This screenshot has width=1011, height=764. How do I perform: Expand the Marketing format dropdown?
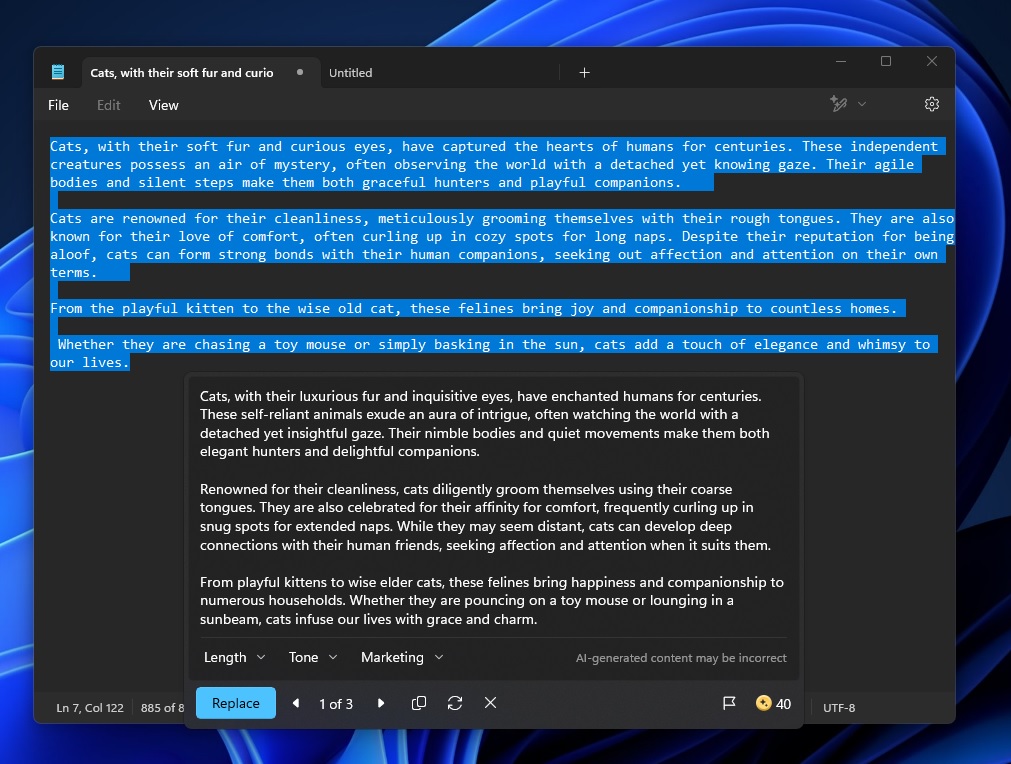[x=402, y=657]
